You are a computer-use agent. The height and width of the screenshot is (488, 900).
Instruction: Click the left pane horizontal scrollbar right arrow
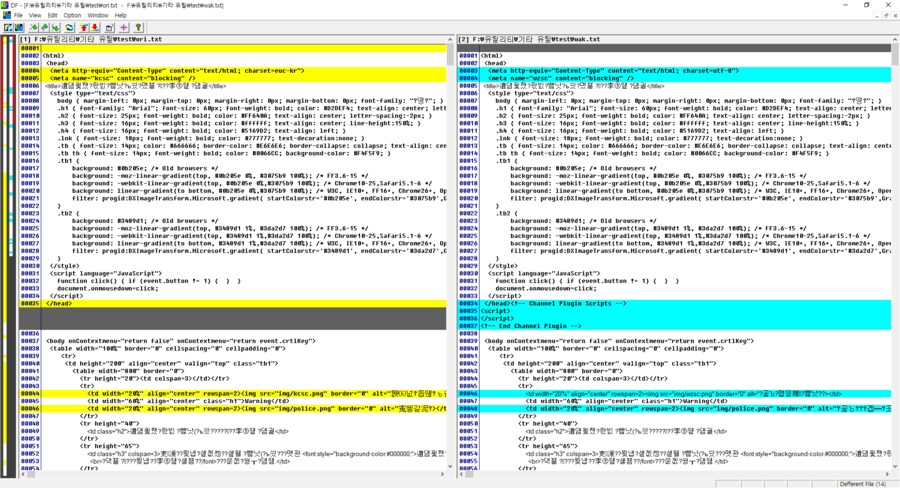[443, 474]
